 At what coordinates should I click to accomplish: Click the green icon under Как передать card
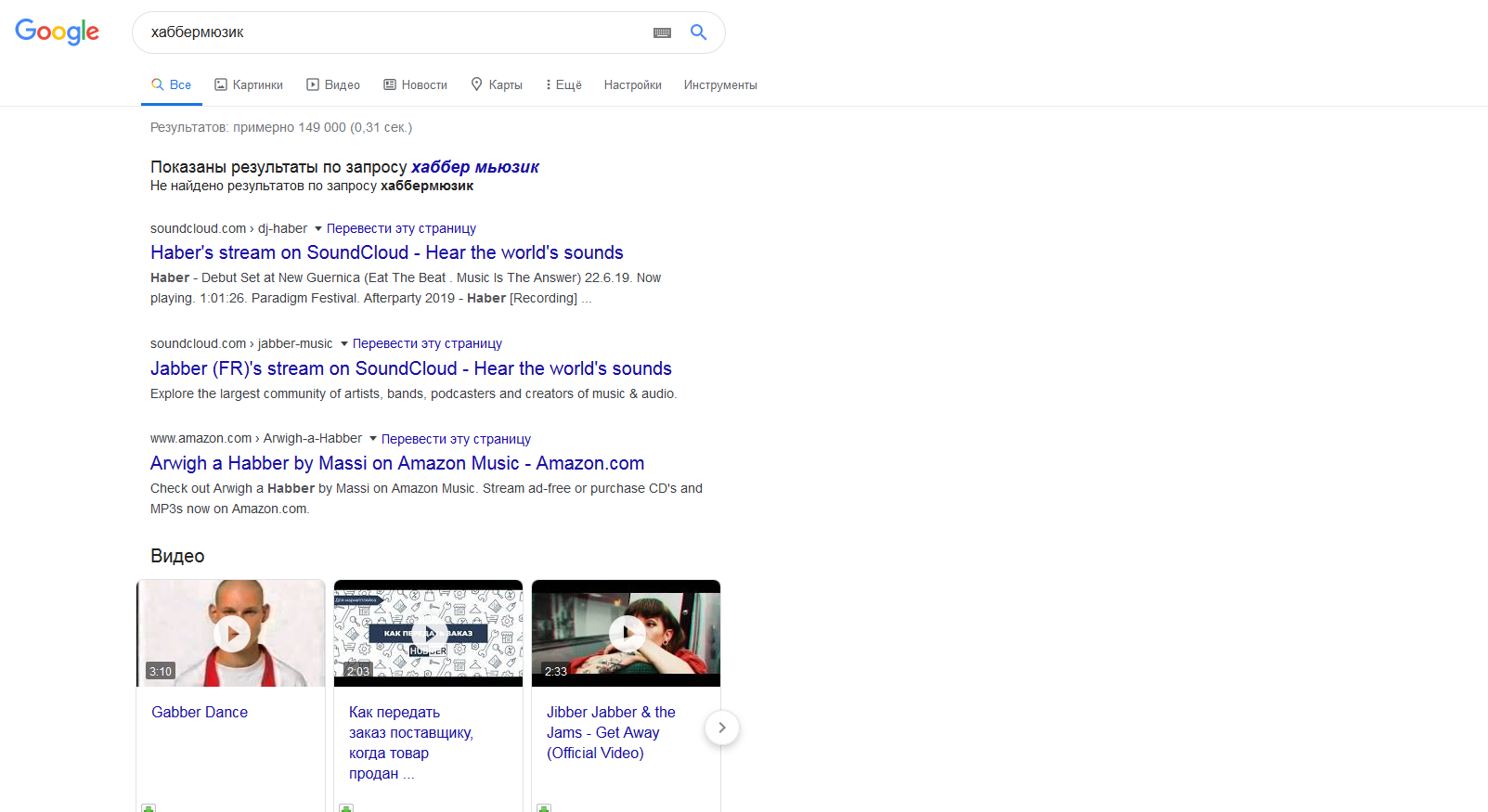tap(346, 807)
